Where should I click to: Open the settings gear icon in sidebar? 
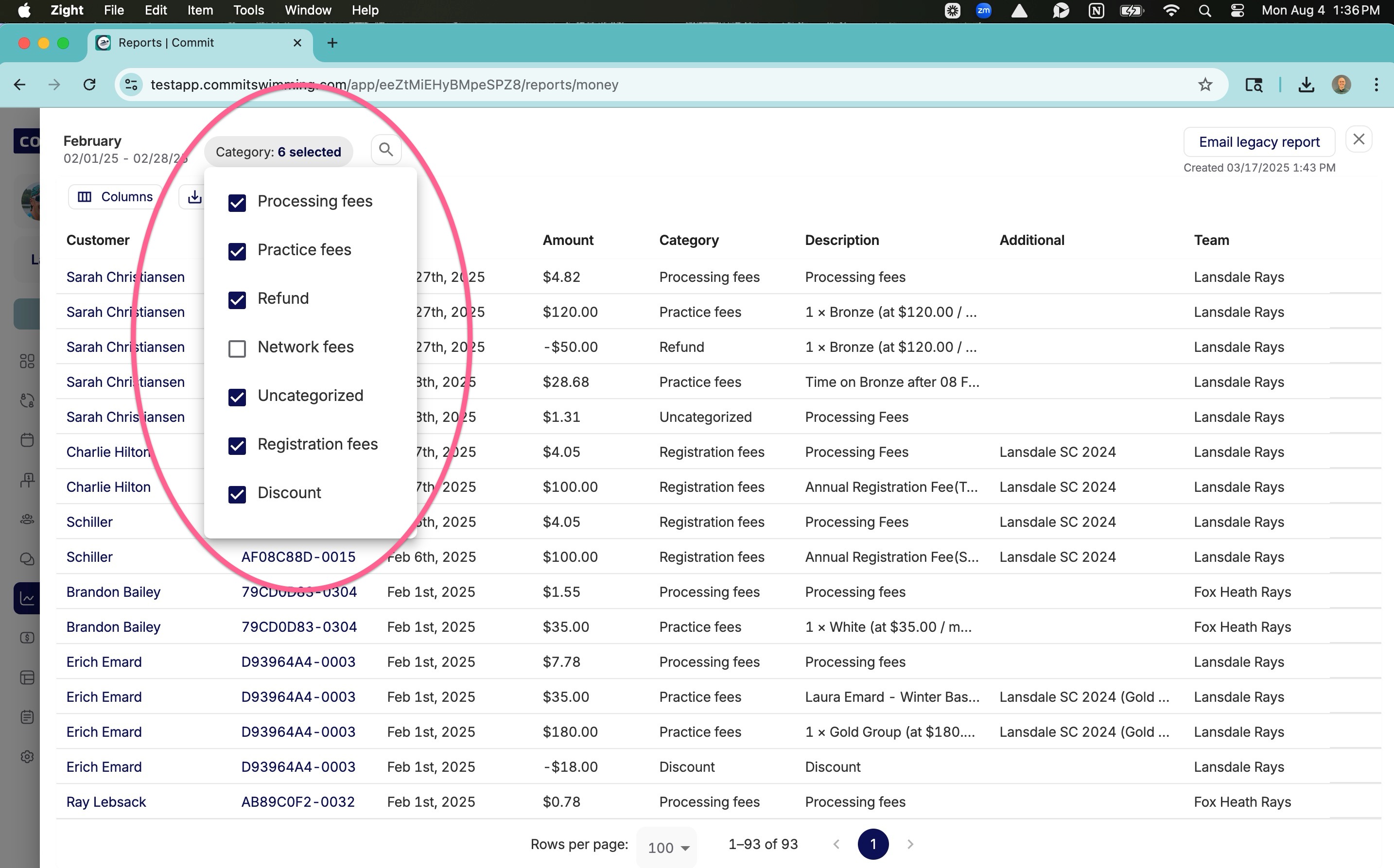(x=27, y=757)
